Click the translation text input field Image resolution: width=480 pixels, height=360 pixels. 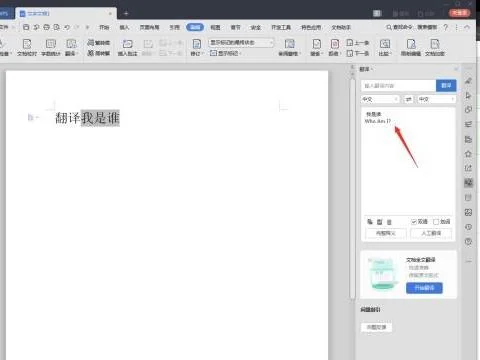pos(398,86)
